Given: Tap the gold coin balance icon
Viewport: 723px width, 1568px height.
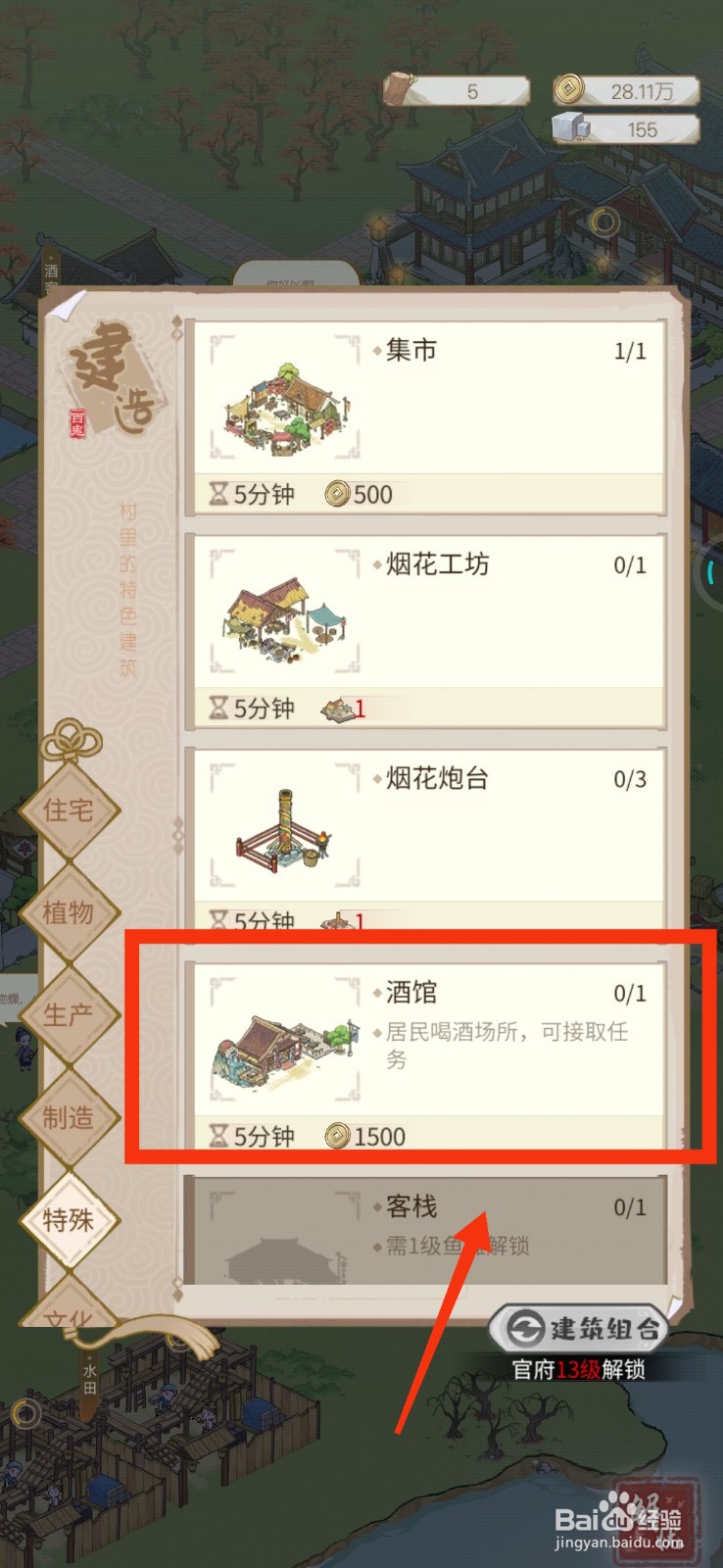Looking at the screenshot, I should (x=568, y=91).
